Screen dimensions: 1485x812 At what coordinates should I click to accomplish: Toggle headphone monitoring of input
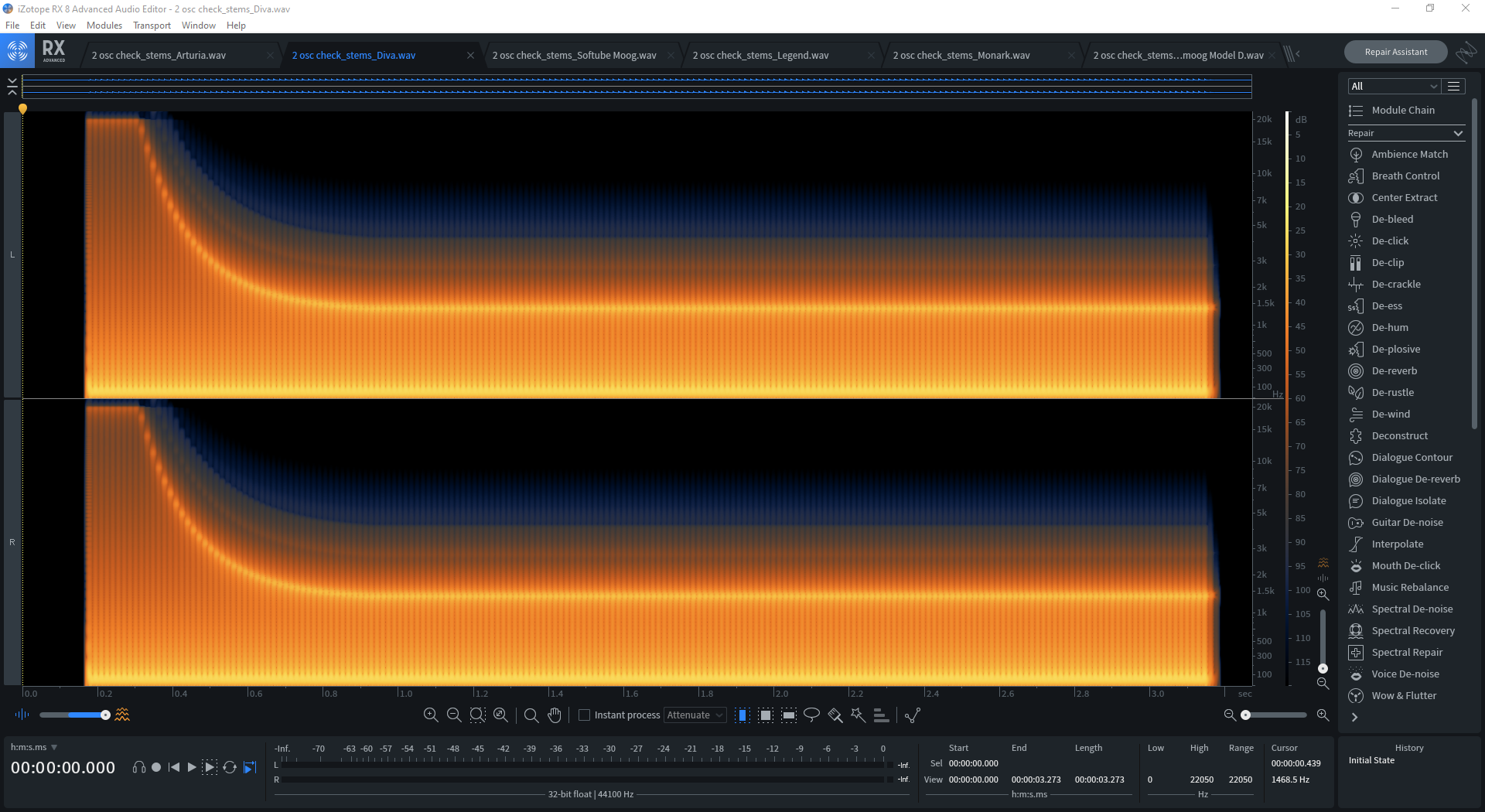tap(138, 767)
